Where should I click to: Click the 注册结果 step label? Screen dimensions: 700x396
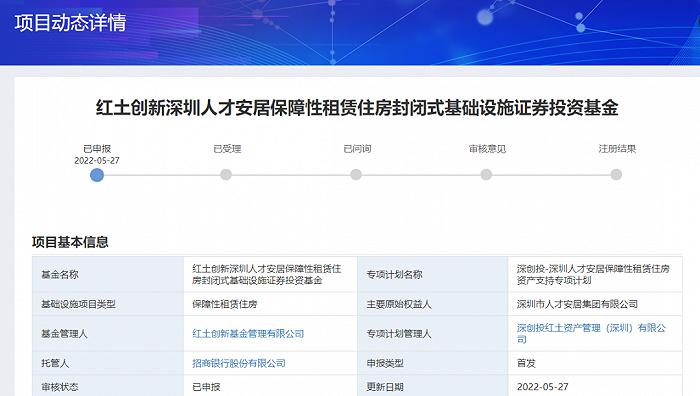click(617, 149)
